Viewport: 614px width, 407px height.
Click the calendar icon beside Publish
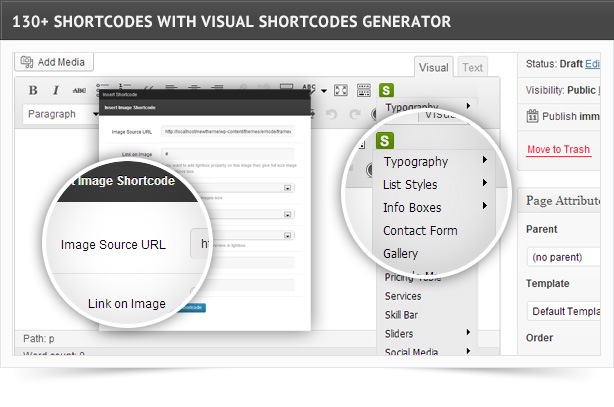click(533, 115)
